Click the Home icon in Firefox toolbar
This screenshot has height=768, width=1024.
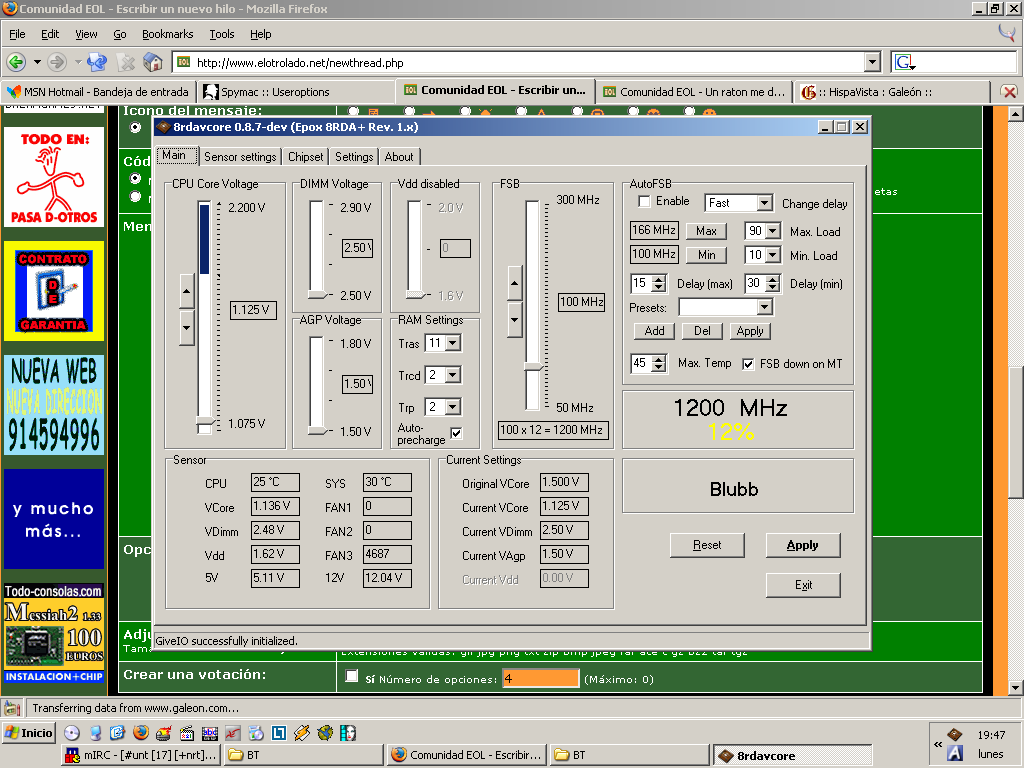pos(153,62)
